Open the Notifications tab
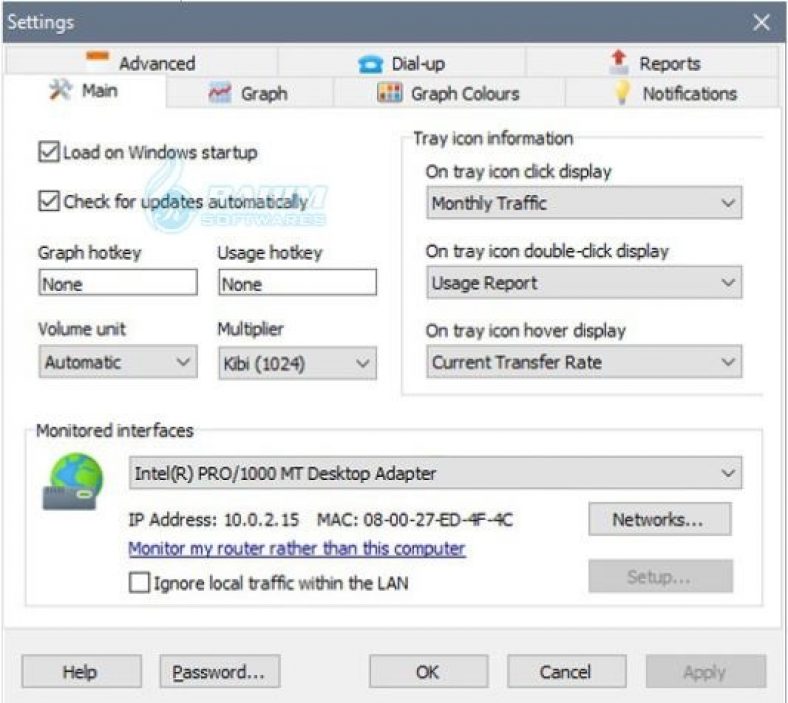Image resolution: width=788 pixels, height=703 pixels. point(672,93)
